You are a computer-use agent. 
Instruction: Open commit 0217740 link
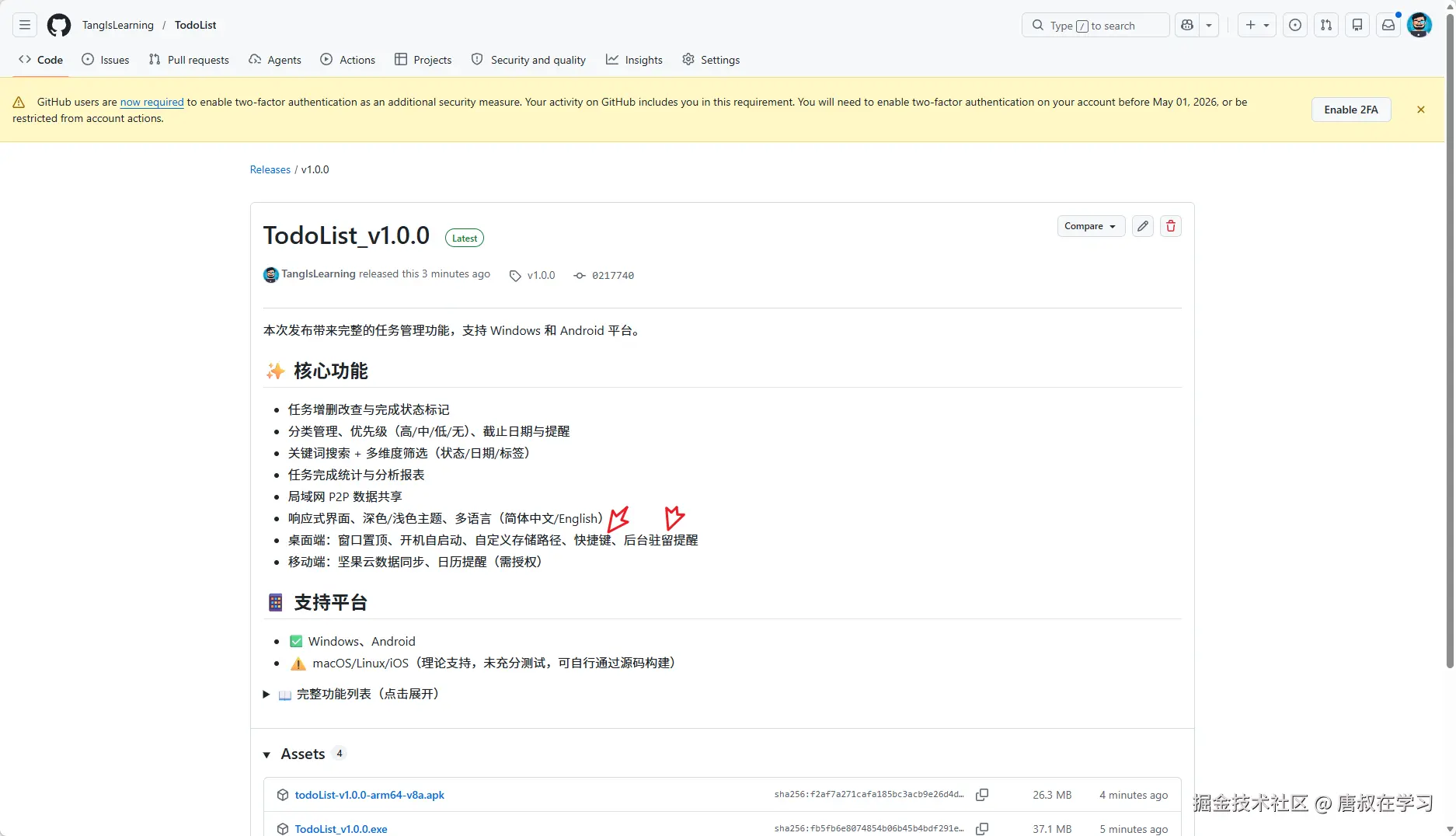point(613,275)
